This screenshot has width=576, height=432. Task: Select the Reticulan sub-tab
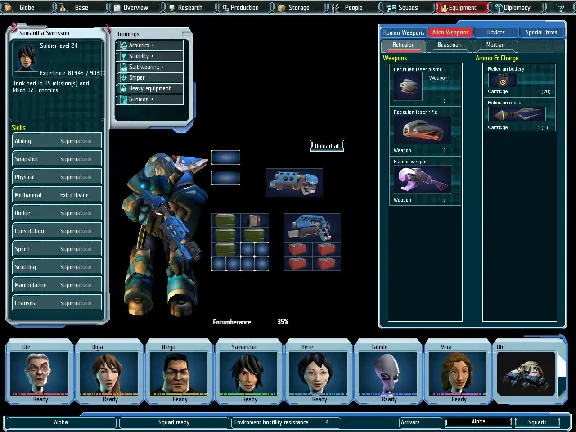pos(403,45)
